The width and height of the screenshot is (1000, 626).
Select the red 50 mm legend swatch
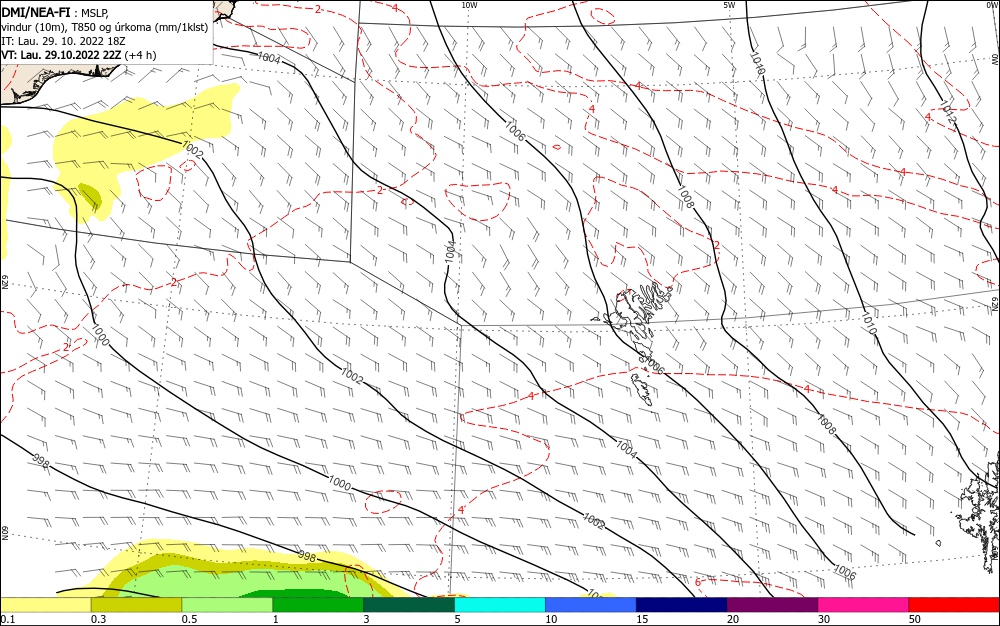point(953,605)
